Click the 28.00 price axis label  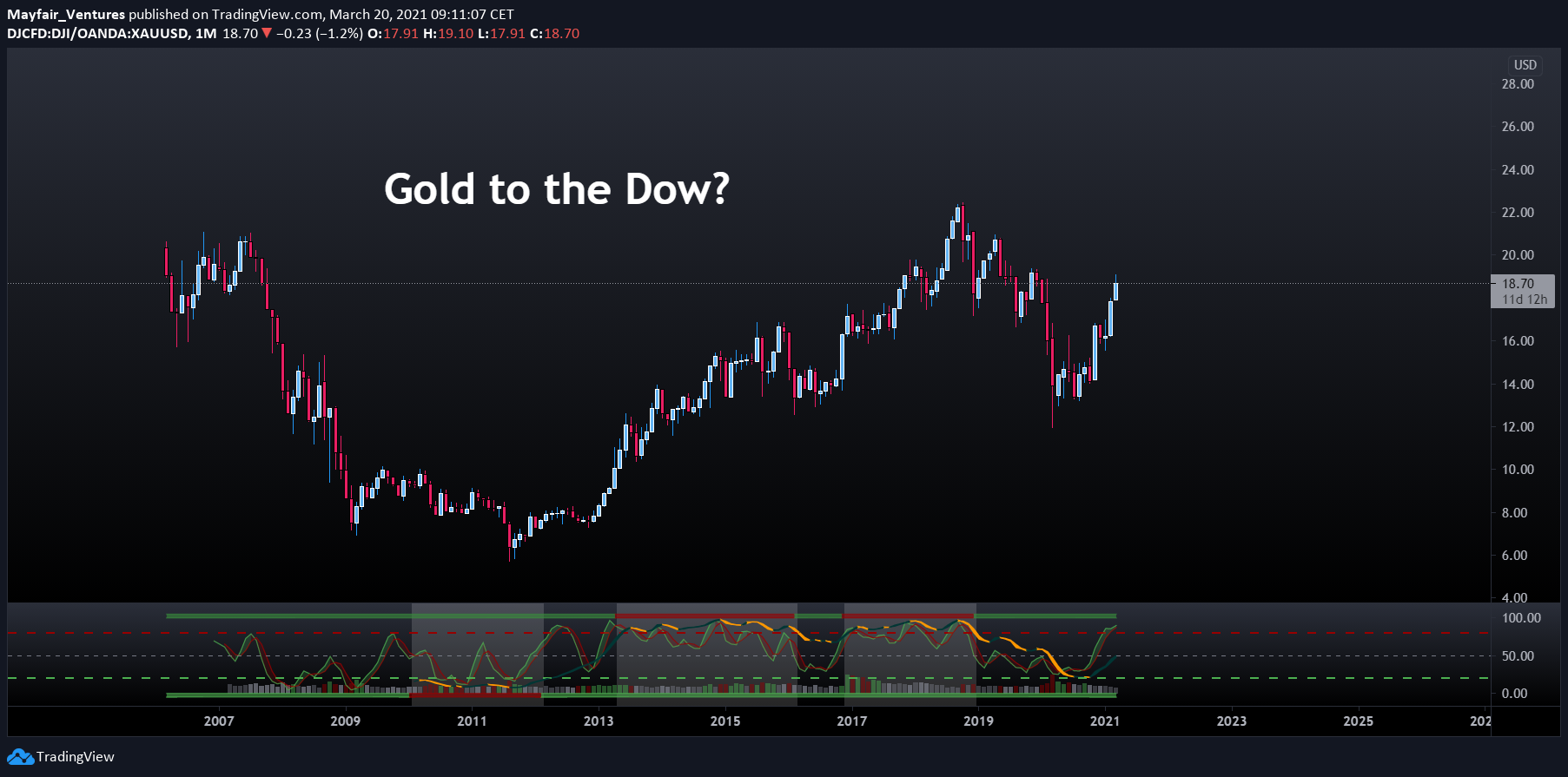1518,84
